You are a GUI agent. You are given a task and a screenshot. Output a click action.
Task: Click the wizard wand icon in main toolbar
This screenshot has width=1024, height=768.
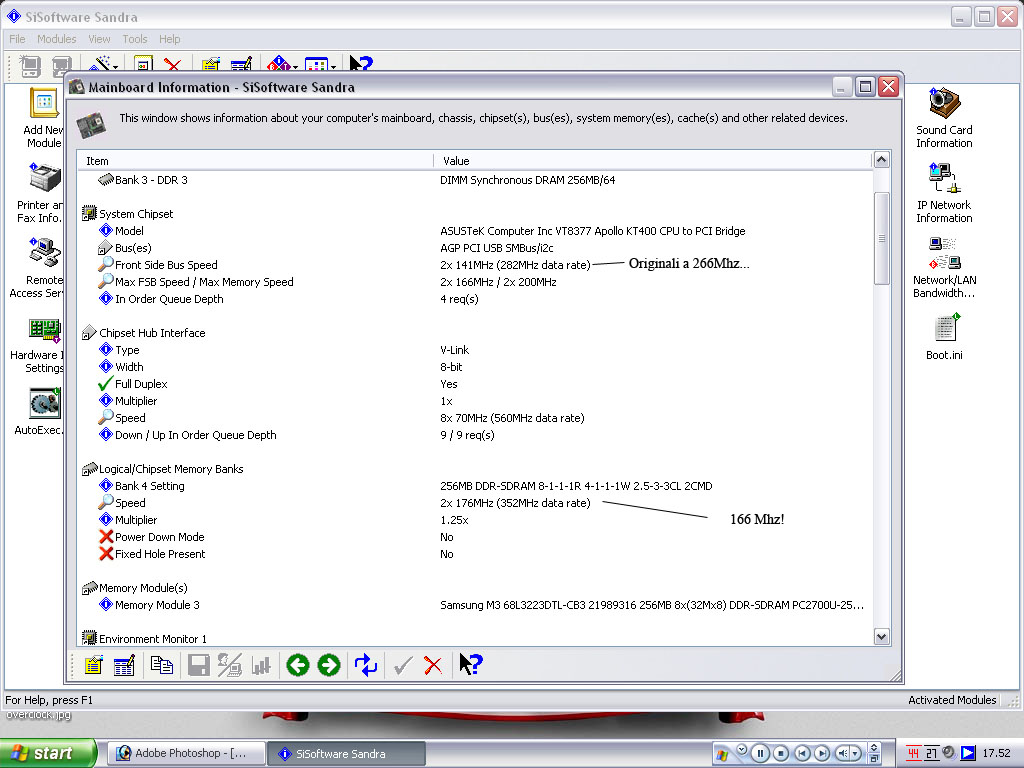101,64
